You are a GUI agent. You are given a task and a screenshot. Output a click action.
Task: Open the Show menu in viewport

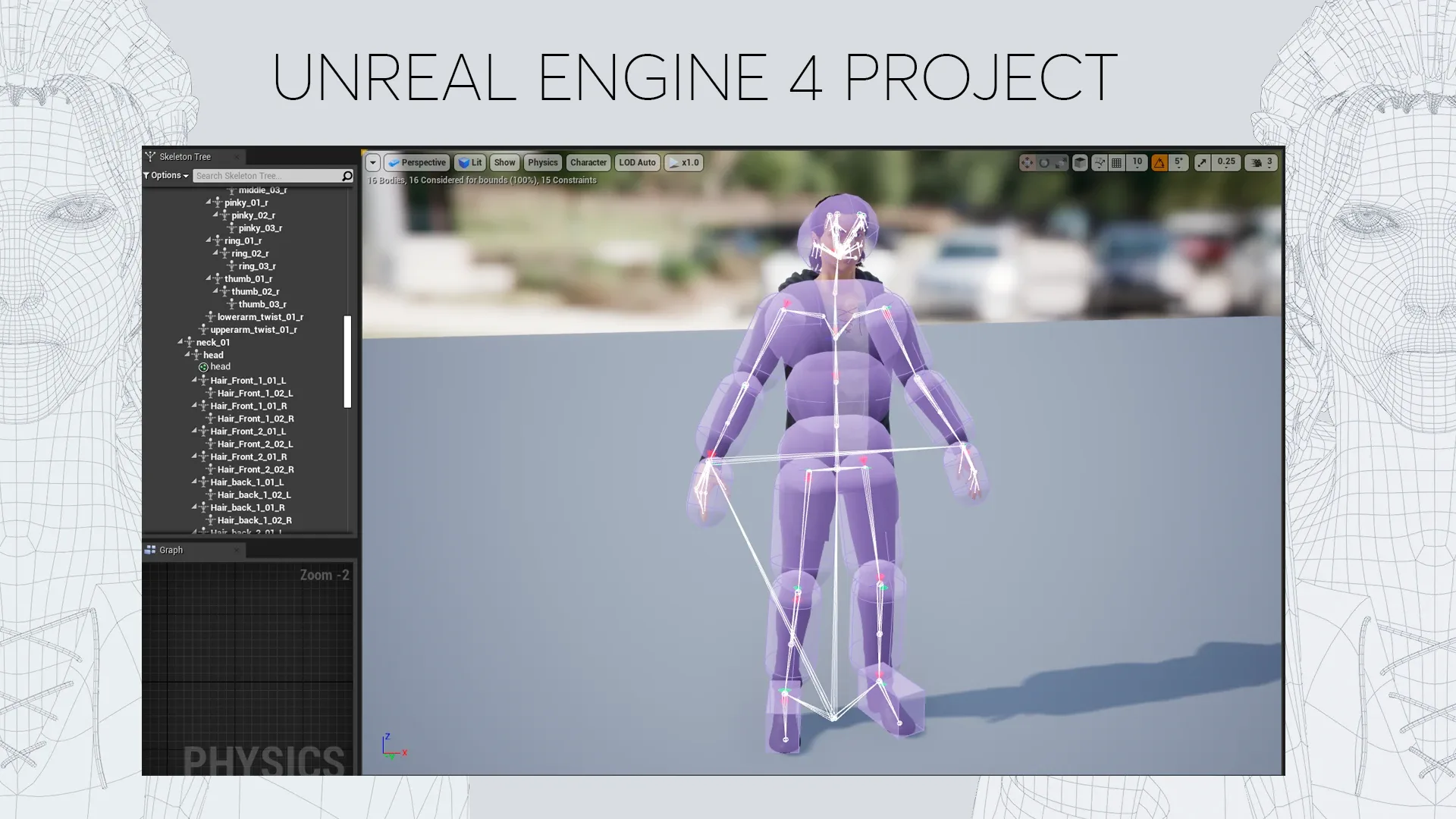point(504,162)
